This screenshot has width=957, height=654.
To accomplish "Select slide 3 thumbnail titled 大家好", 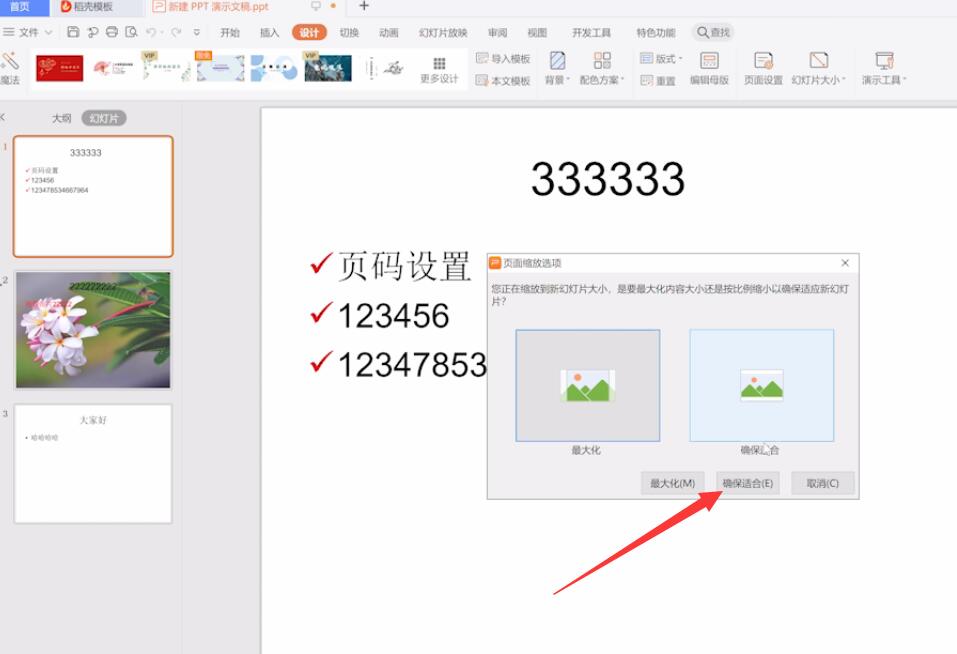I will (x=93, y=464).
